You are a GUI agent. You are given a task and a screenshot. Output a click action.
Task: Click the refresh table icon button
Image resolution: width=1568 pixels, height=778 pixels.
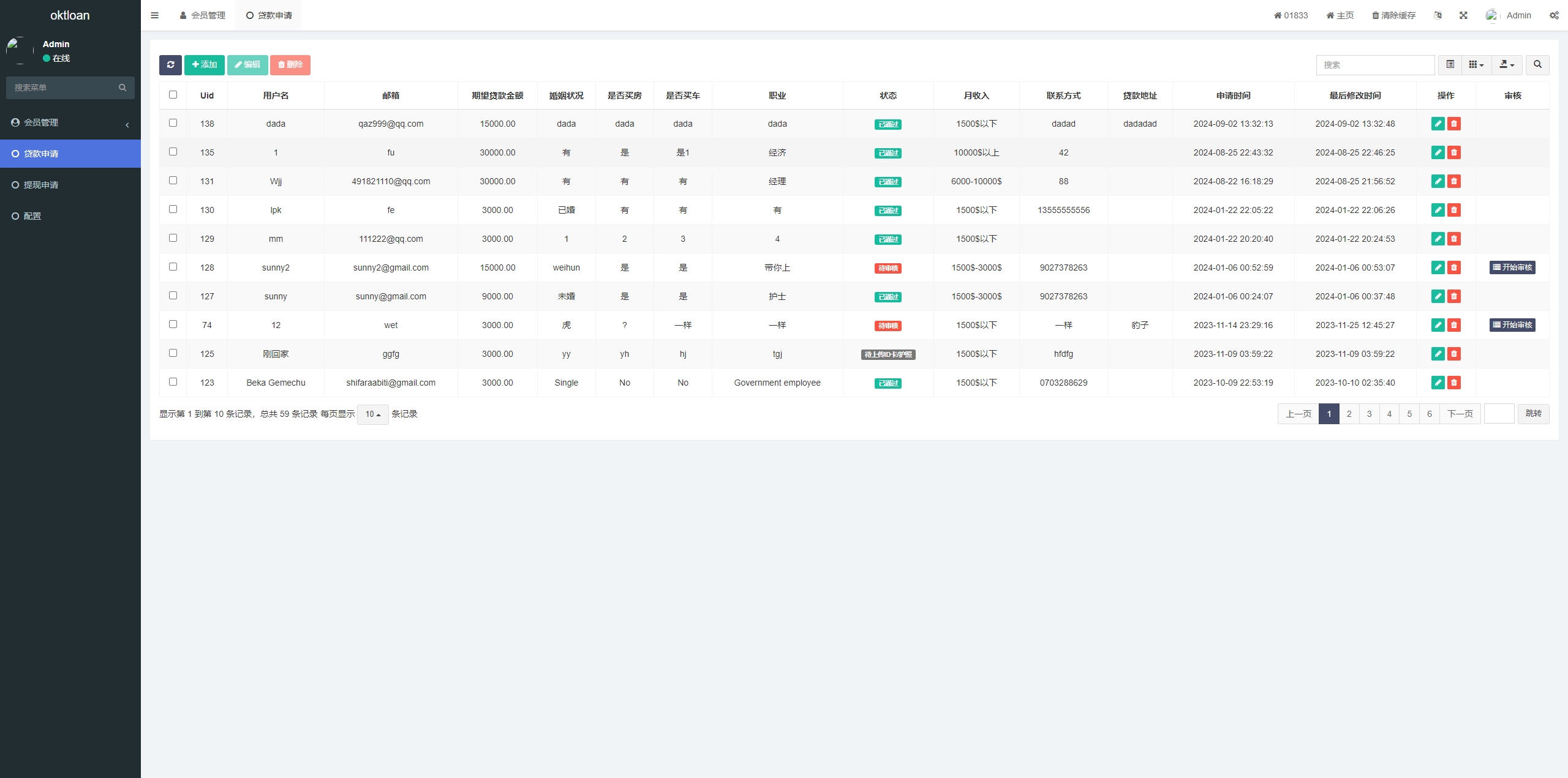coord(170,65)
